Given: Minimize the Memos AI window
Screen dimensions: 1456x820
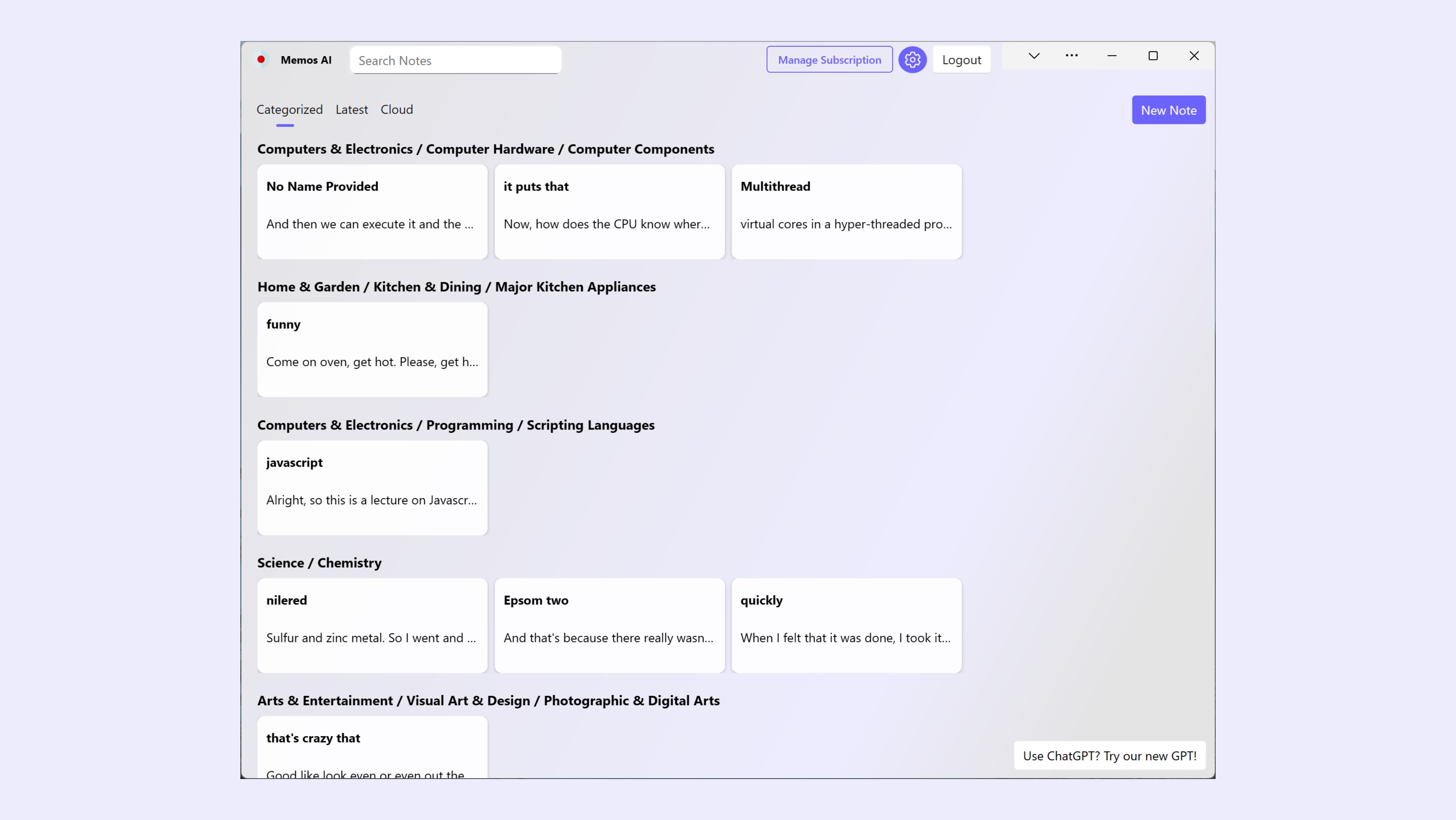Looking at the screenshot, I should click(x=1111, y=55).
